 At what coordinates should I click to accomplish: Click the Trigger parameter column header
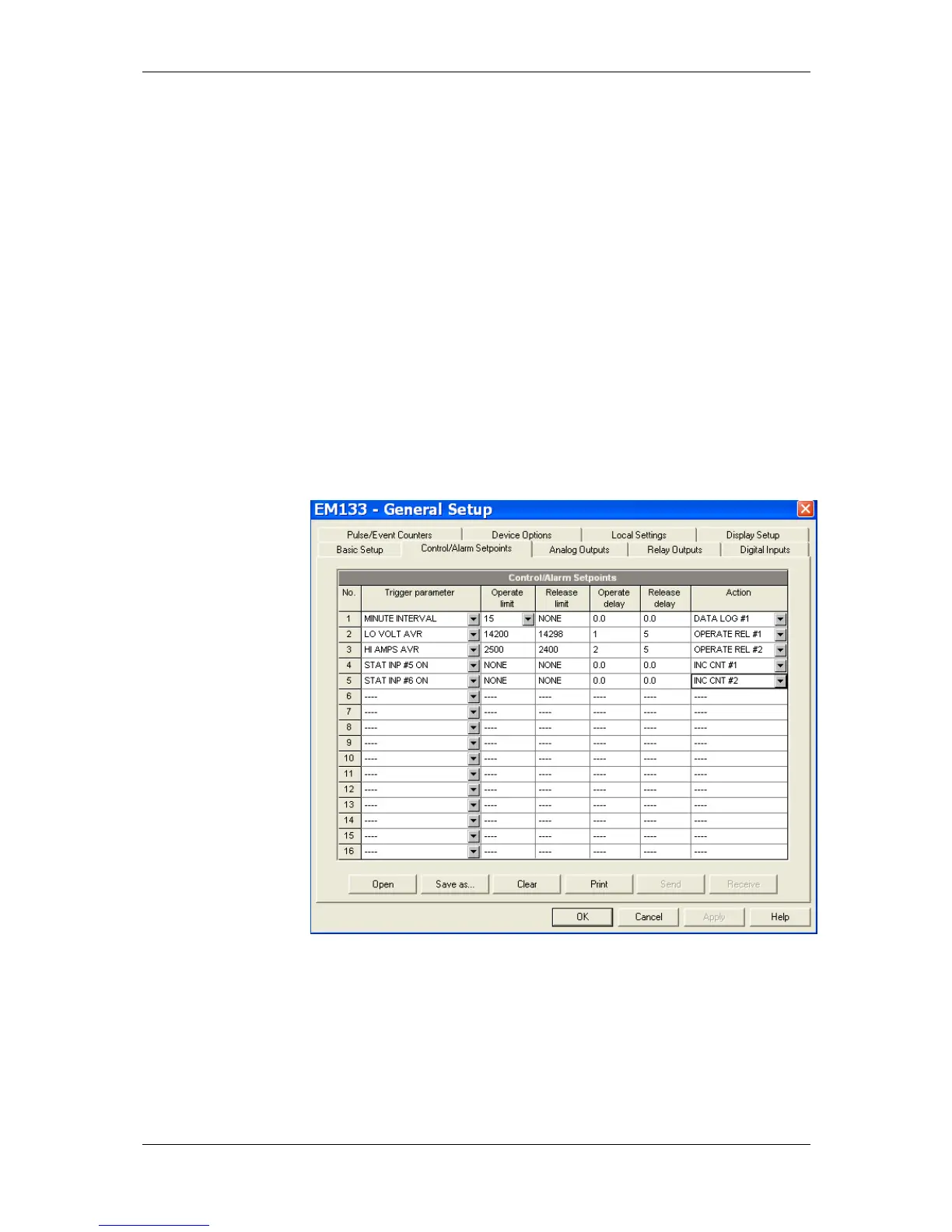click(420, 598)
